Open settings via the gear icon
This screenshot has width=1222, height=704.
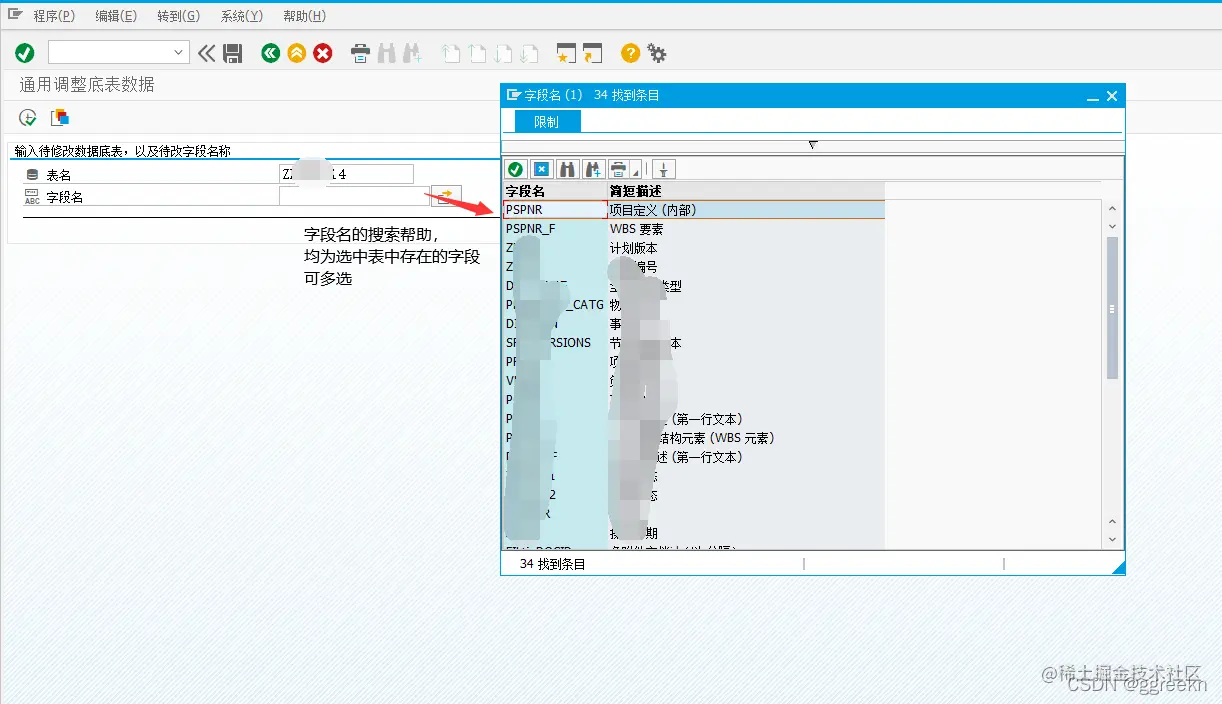click(657, 53)
